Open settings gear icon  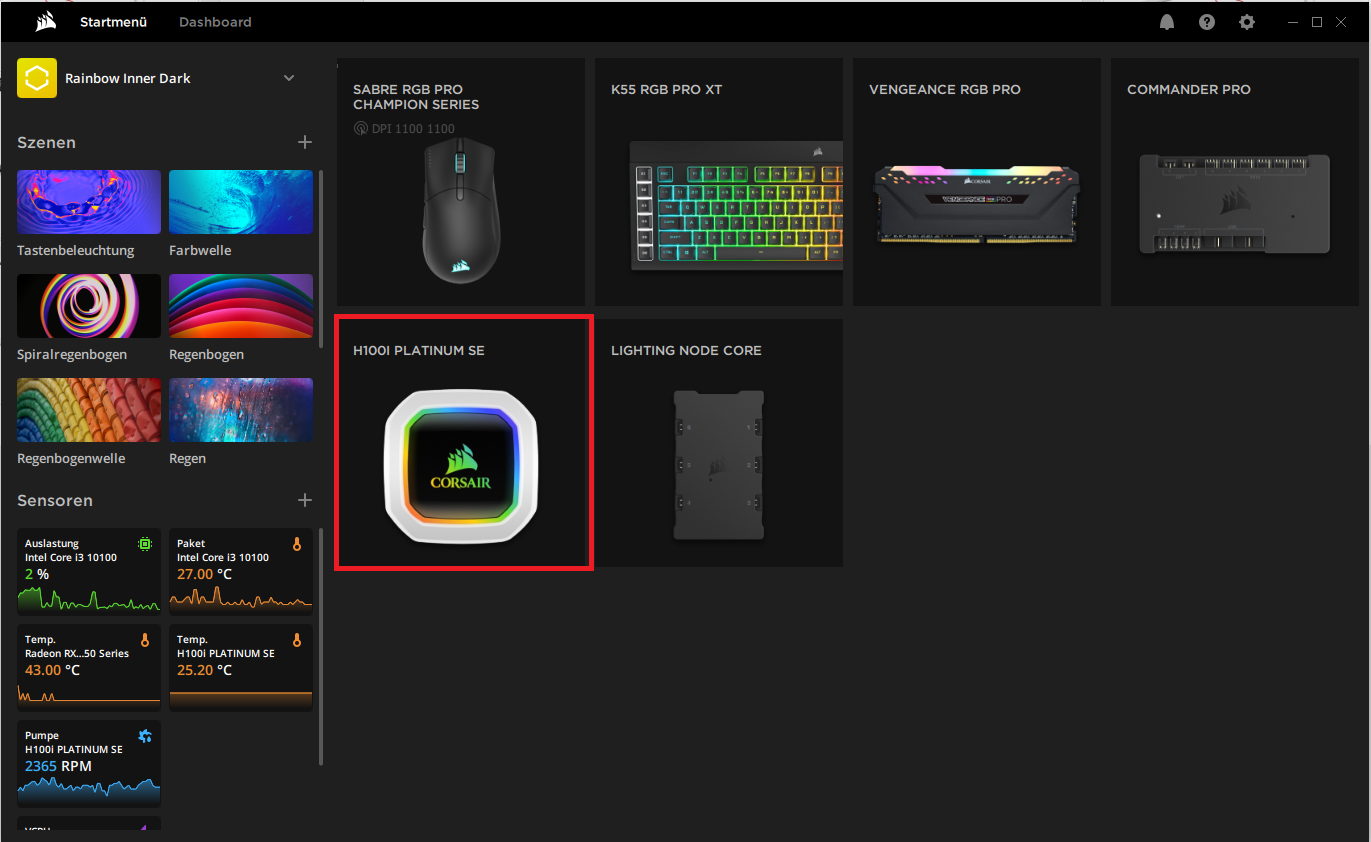point(1247,22)
